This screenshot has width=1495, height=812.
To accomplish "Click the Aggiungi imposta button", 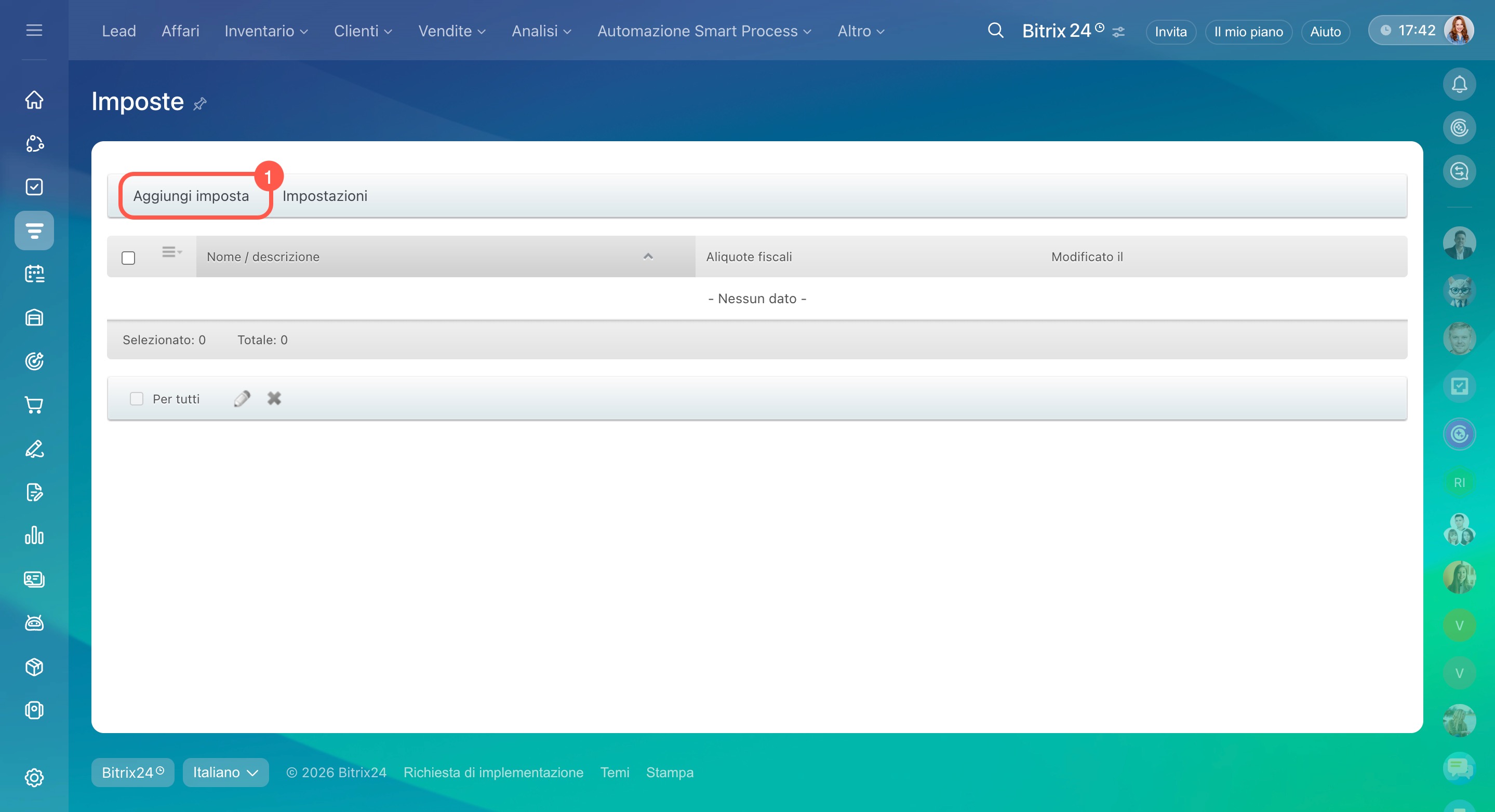I will [x=191, y=196].
